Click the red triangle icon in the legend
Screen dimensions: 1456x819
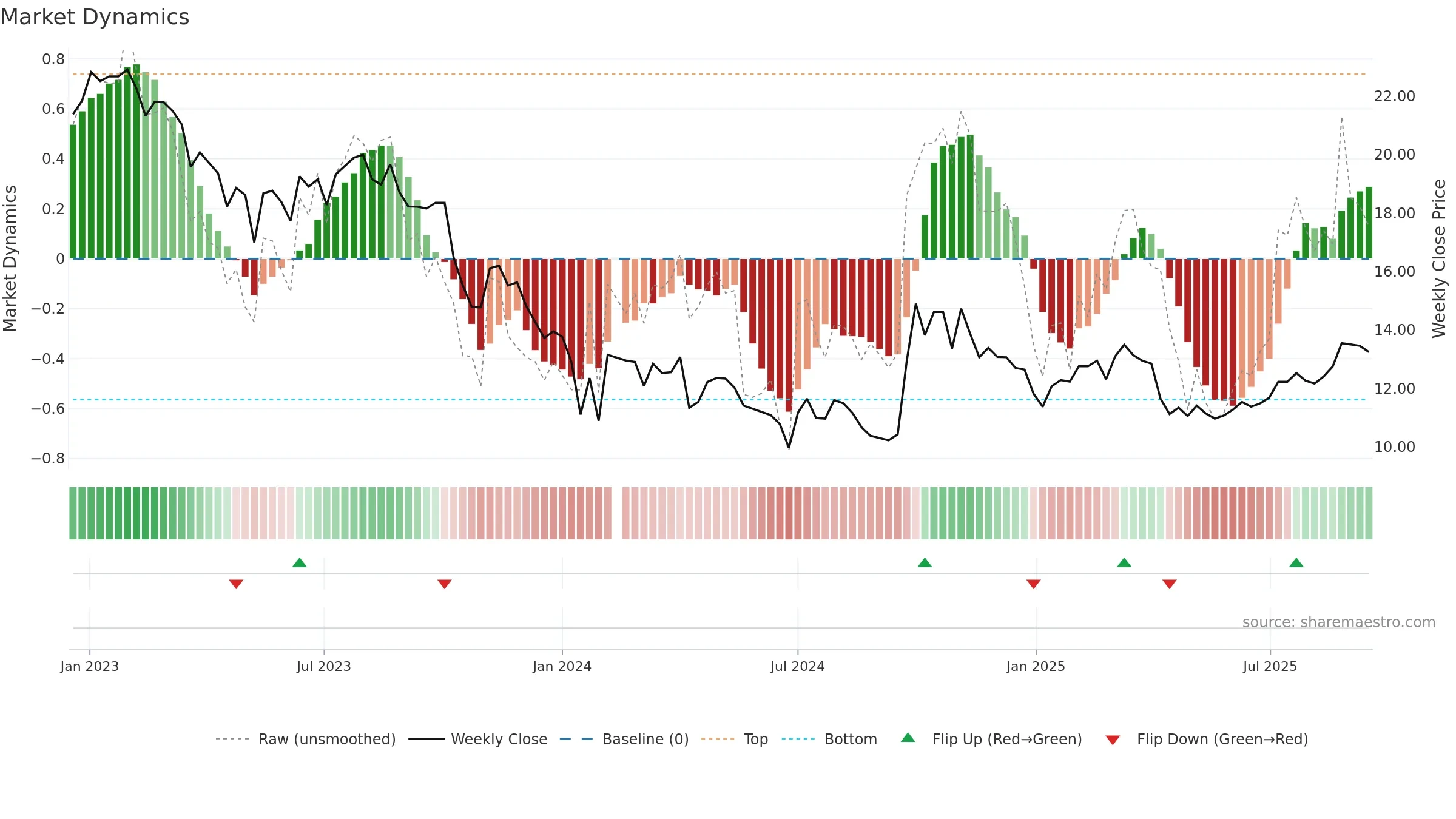pyautogui.click(x=1113, y=740)
